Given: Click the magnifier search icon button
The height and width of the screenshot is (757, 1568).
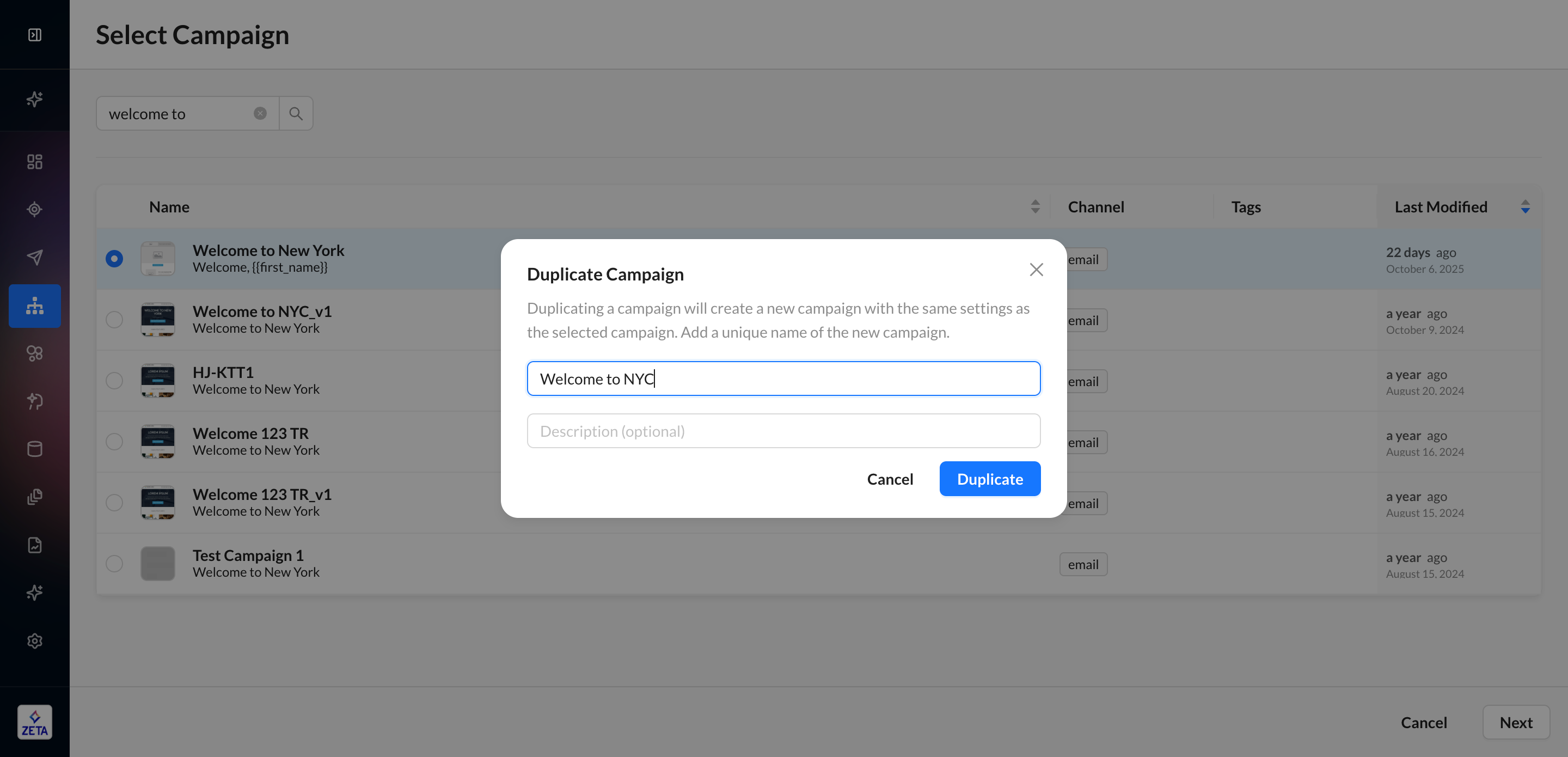Looking at the screenshot, I should pos(296,113).
